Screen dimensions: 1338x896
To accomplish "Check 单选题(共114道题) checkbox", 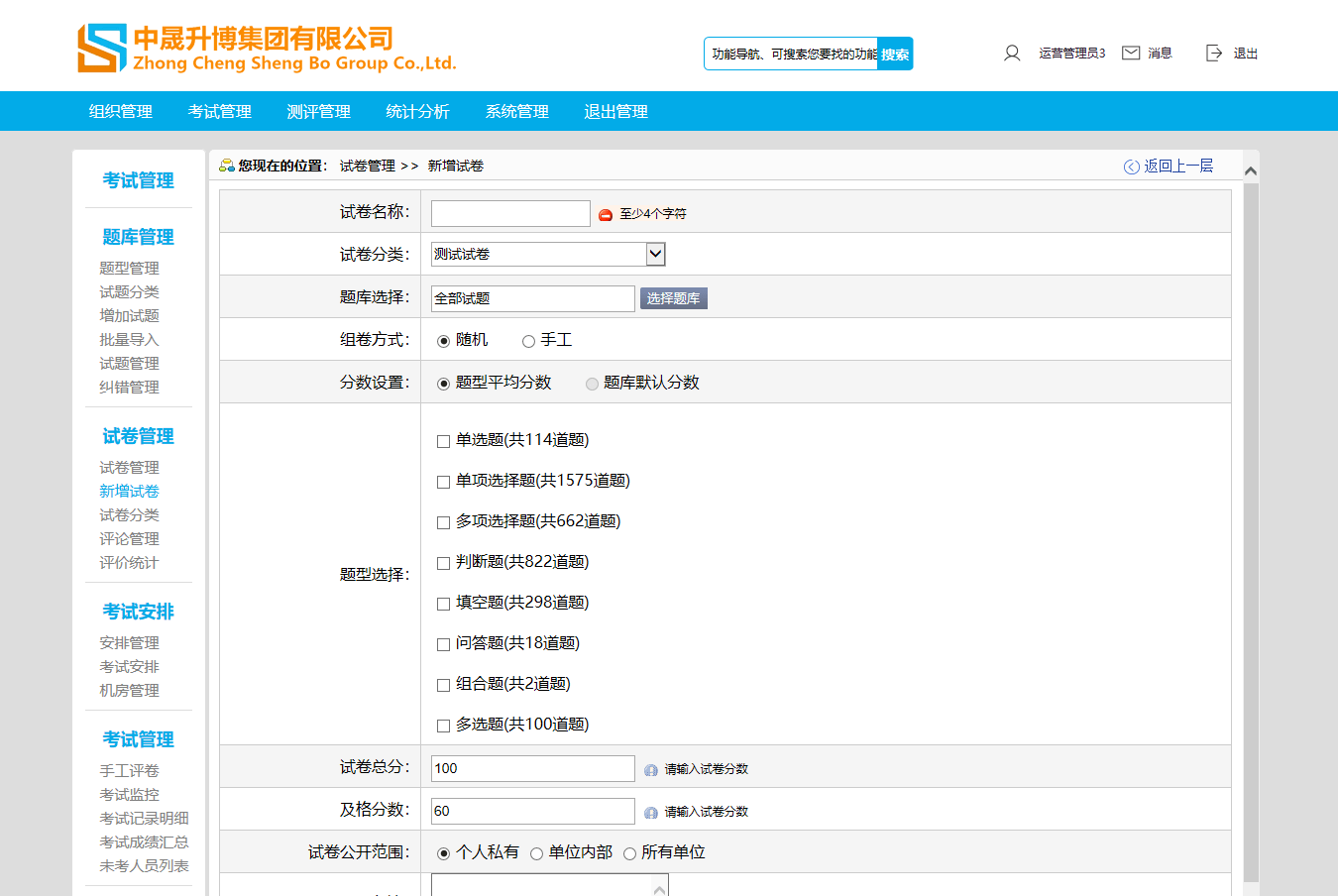I will click(x=443, y=441).
